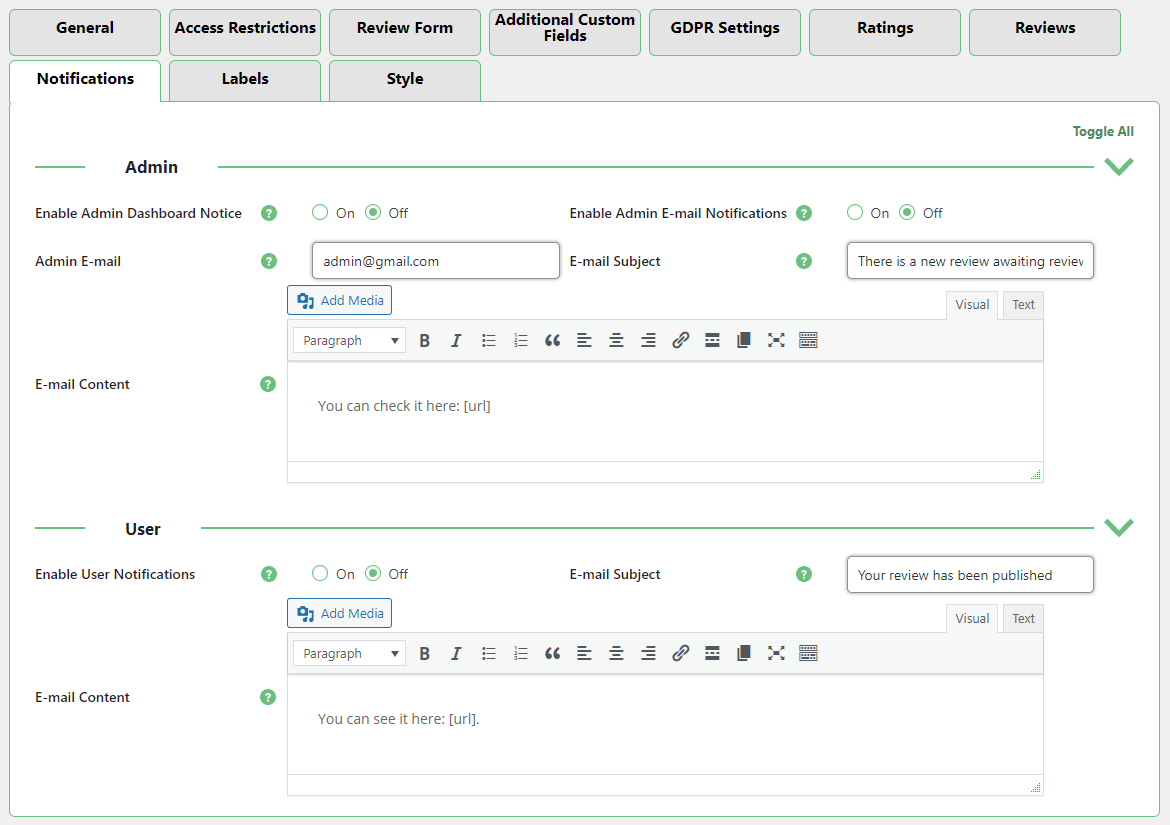Open fullscreen mode in Admin email editor
This screenshot has height=825, width=1170.
pyautogui.click(x=776, y=341)
